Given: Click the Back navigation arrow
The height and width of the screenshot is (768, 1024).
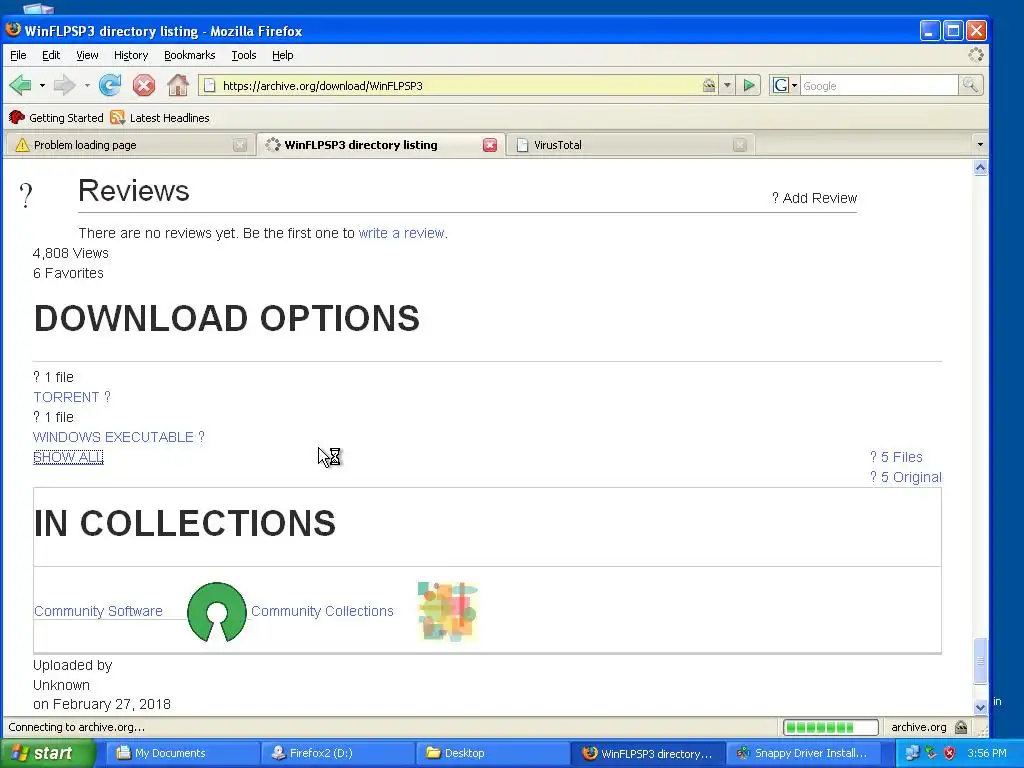Looking at the screenshot, I should pyautogui.click(x=21, y=85).
